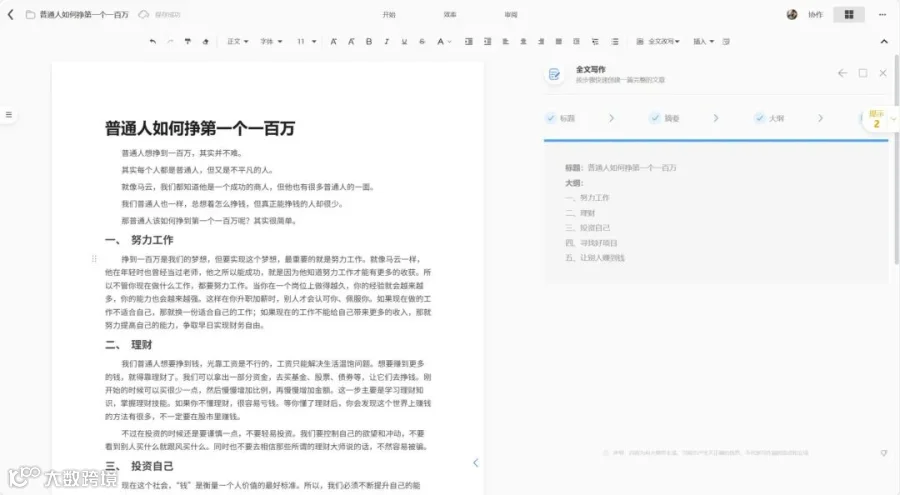Image resolution: width=900 pixels, height=495 pixels.
Task: Click the 全文写作 panel pencil icon
Action: 554,74
